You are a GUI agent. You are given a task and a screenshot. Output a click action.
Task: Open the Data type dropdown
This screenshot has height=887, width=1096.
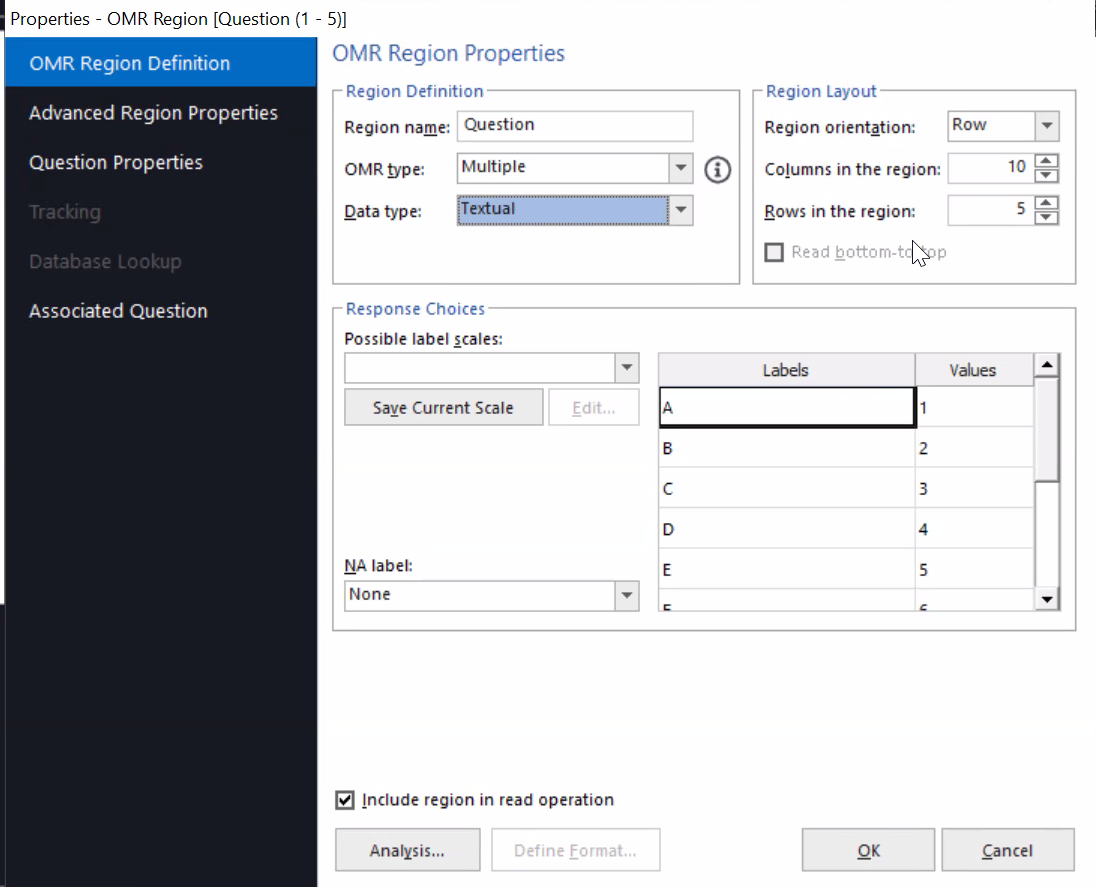pos(681,210)
